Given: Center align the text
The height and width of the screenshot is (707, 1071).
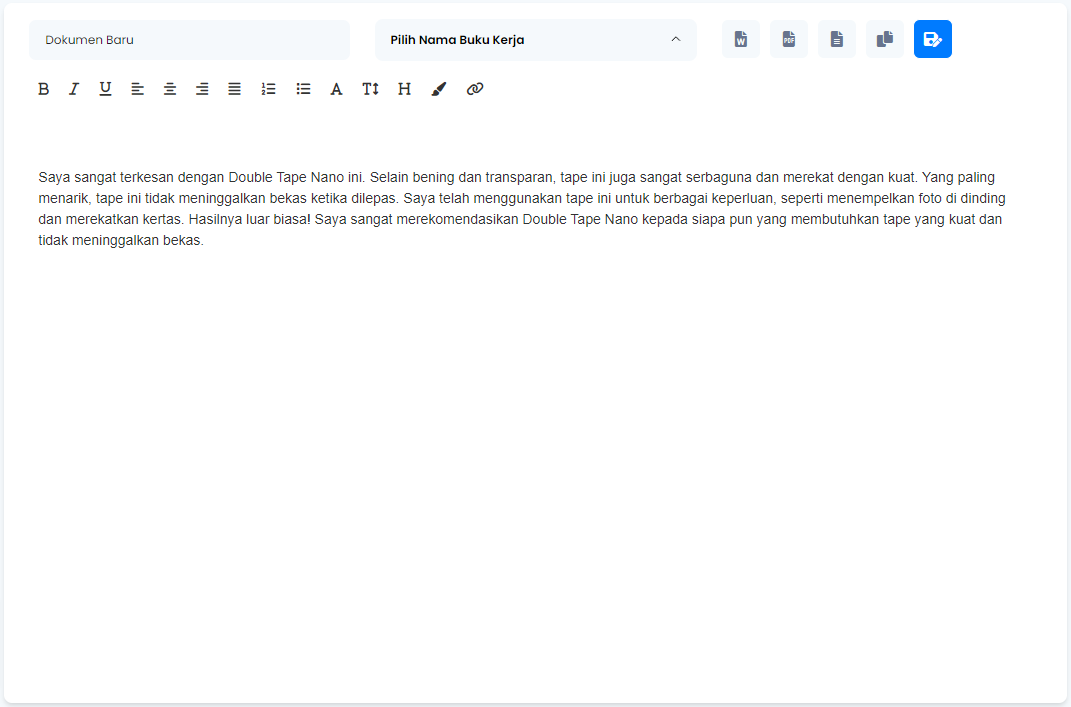Looking at the screenshot, I should pyautogui.click(x=169, y=89).
